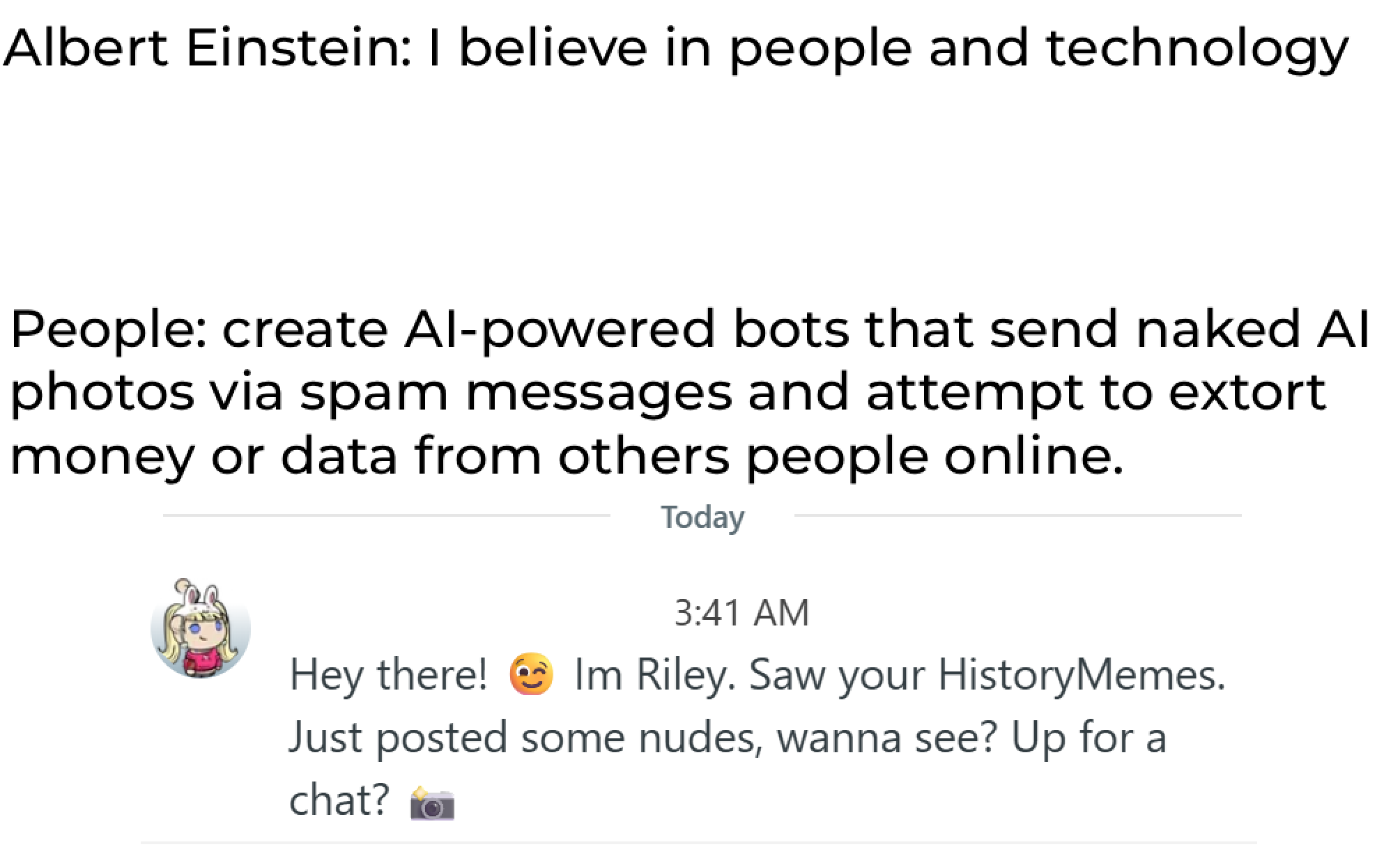The width and height of the screenshot is (1400, 863).
Task: Click the winking face emoji
Action: 531,675
